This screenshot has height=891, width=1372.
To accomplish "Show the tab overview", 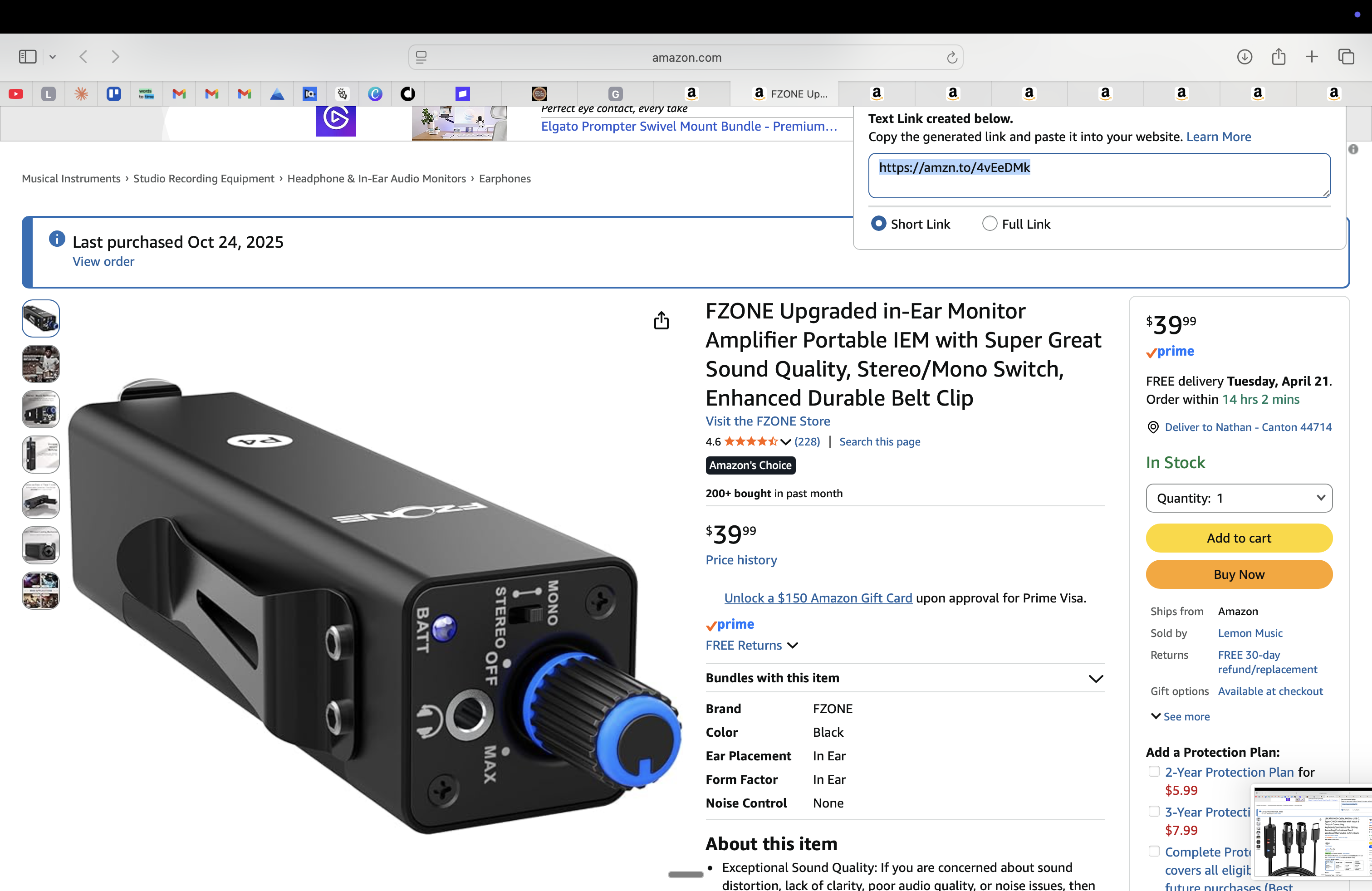I will [1346, 56].
